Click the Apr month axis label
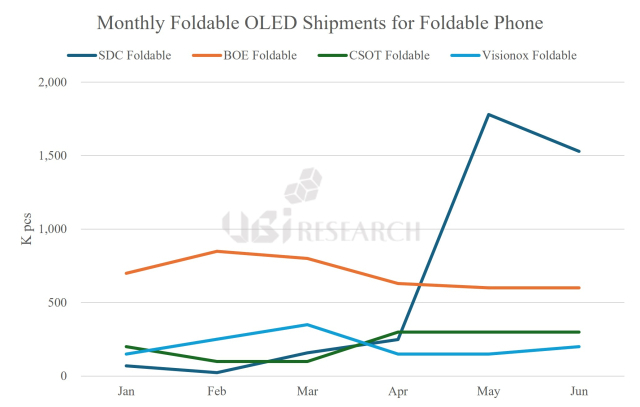Viewport: 640px width, 407px height. [x=398, y=393]
